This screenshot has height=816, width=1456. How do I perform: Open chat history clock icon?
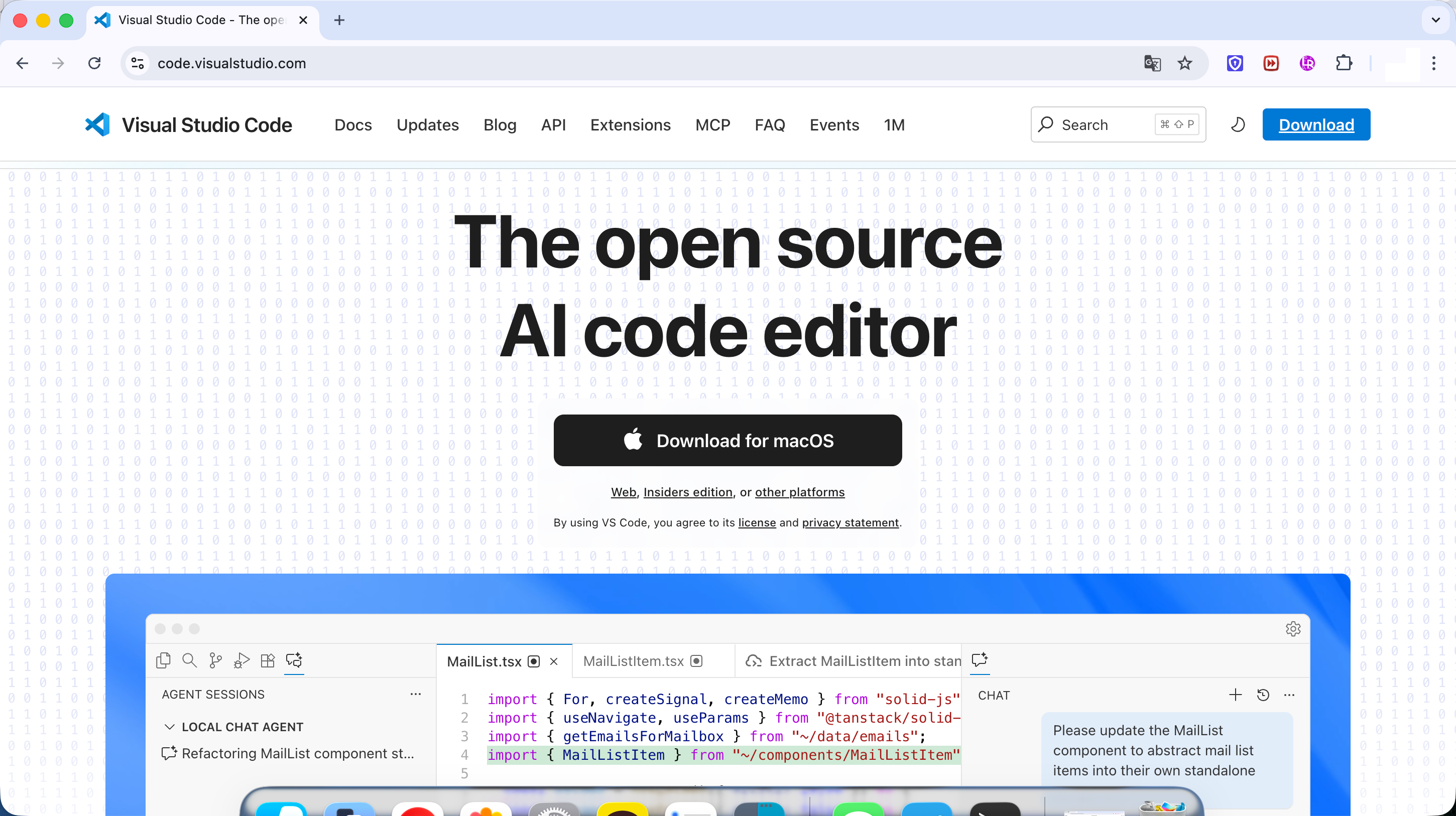(1263, 695)
